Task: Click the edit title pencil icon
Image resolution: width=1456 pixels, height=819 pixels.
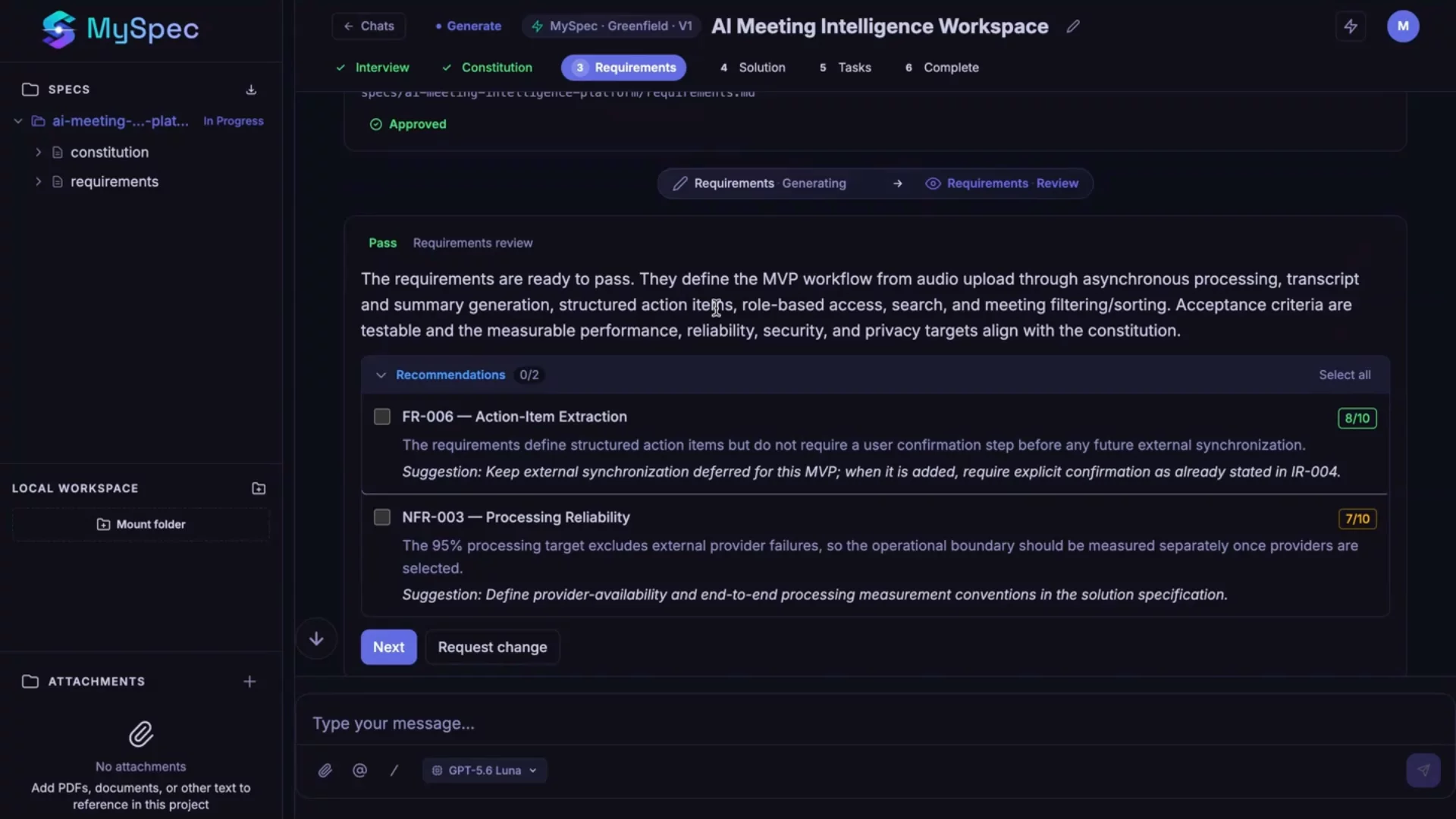Action: coord(1073,27)
